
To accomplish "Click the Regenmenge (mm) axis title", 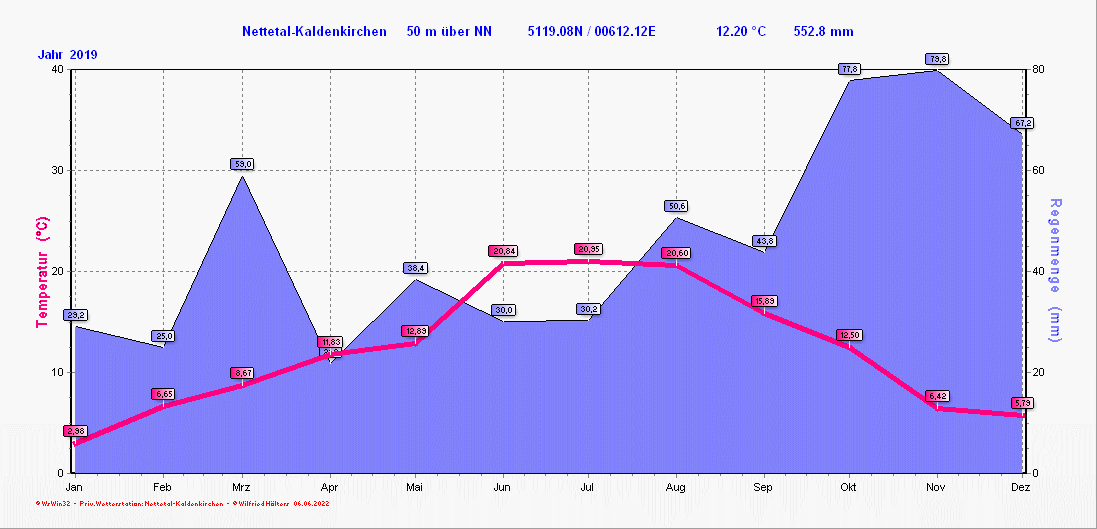I will click(1054, 270).
